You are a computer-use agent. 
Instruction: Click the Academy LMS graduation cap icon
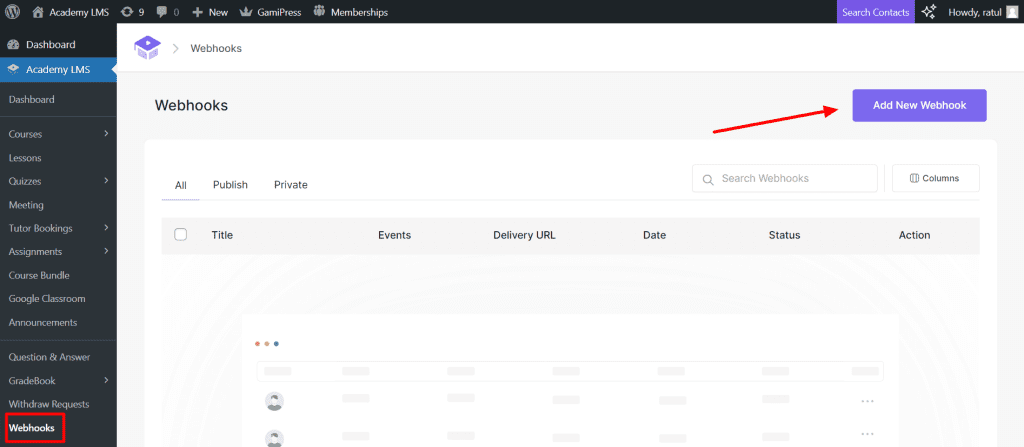[13, 69]
